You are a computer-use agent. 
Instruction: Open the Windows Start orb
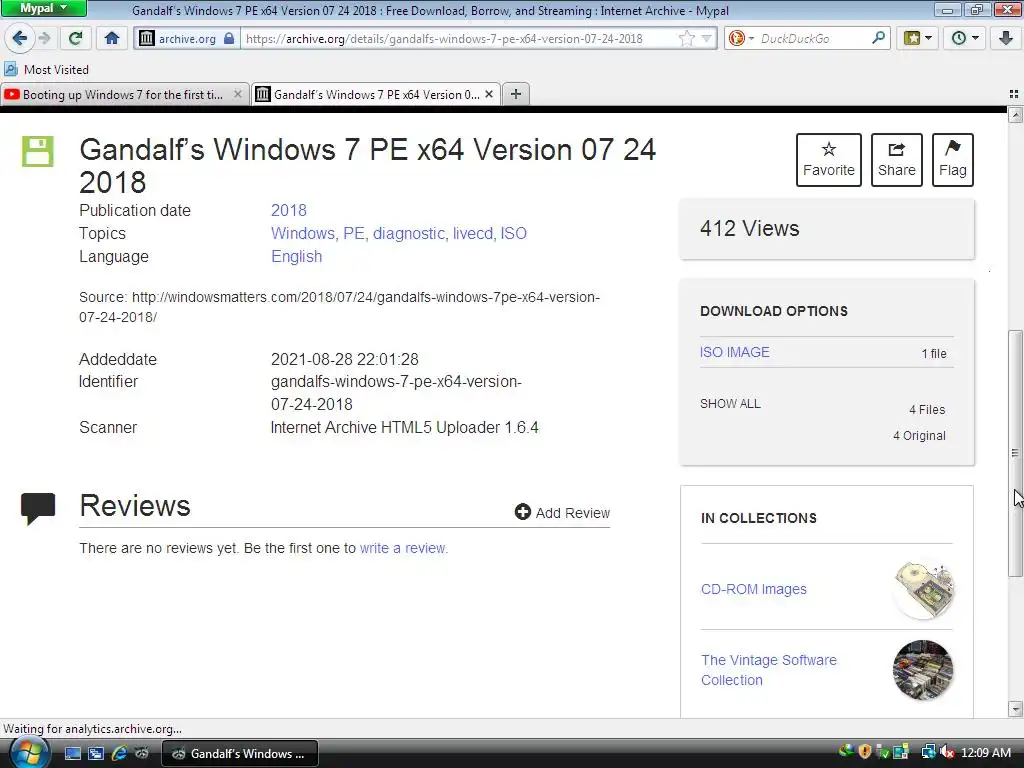point(28,752)
